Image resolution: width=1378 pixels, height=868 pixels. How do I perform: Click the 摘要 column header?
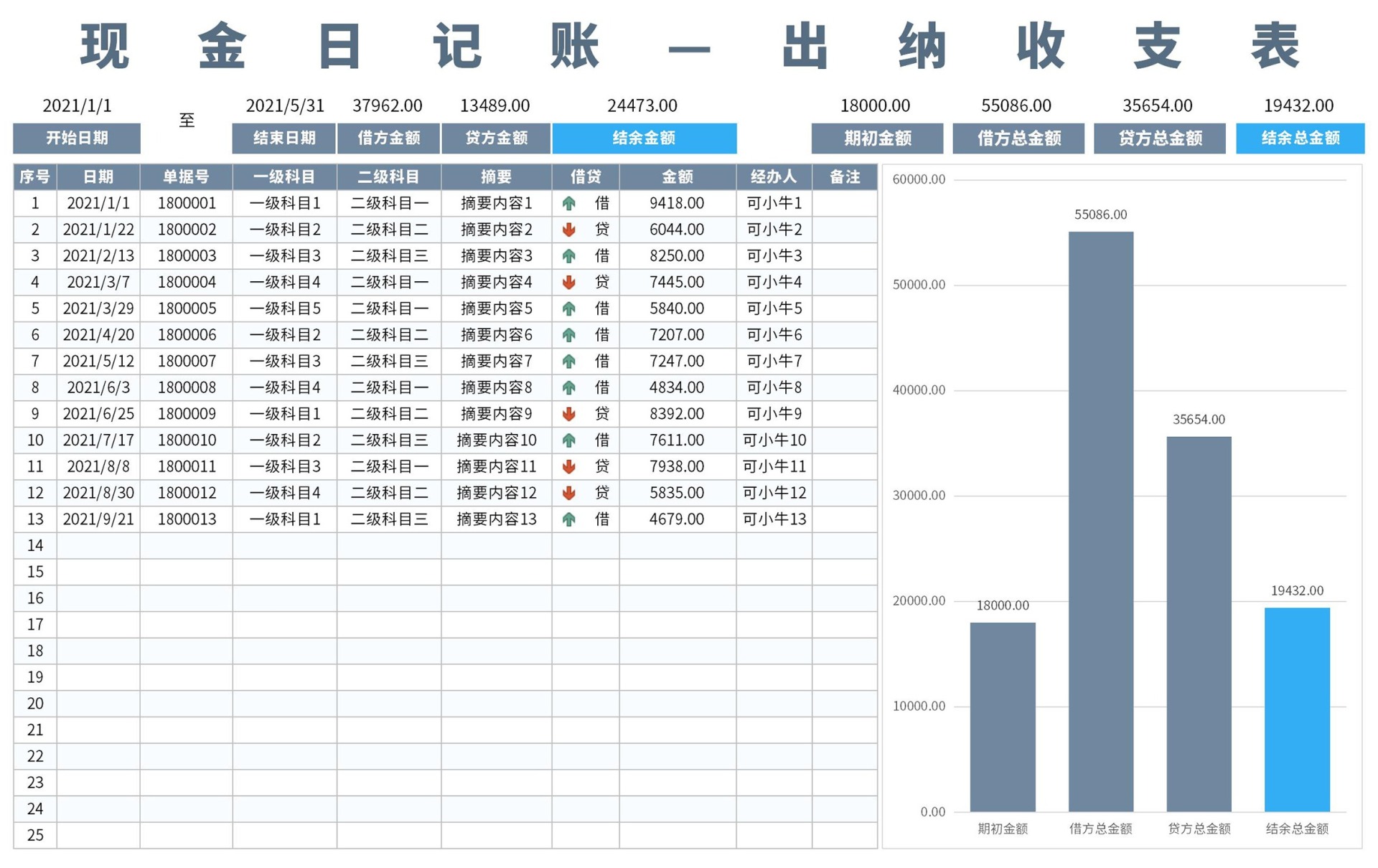click(497, 177)
